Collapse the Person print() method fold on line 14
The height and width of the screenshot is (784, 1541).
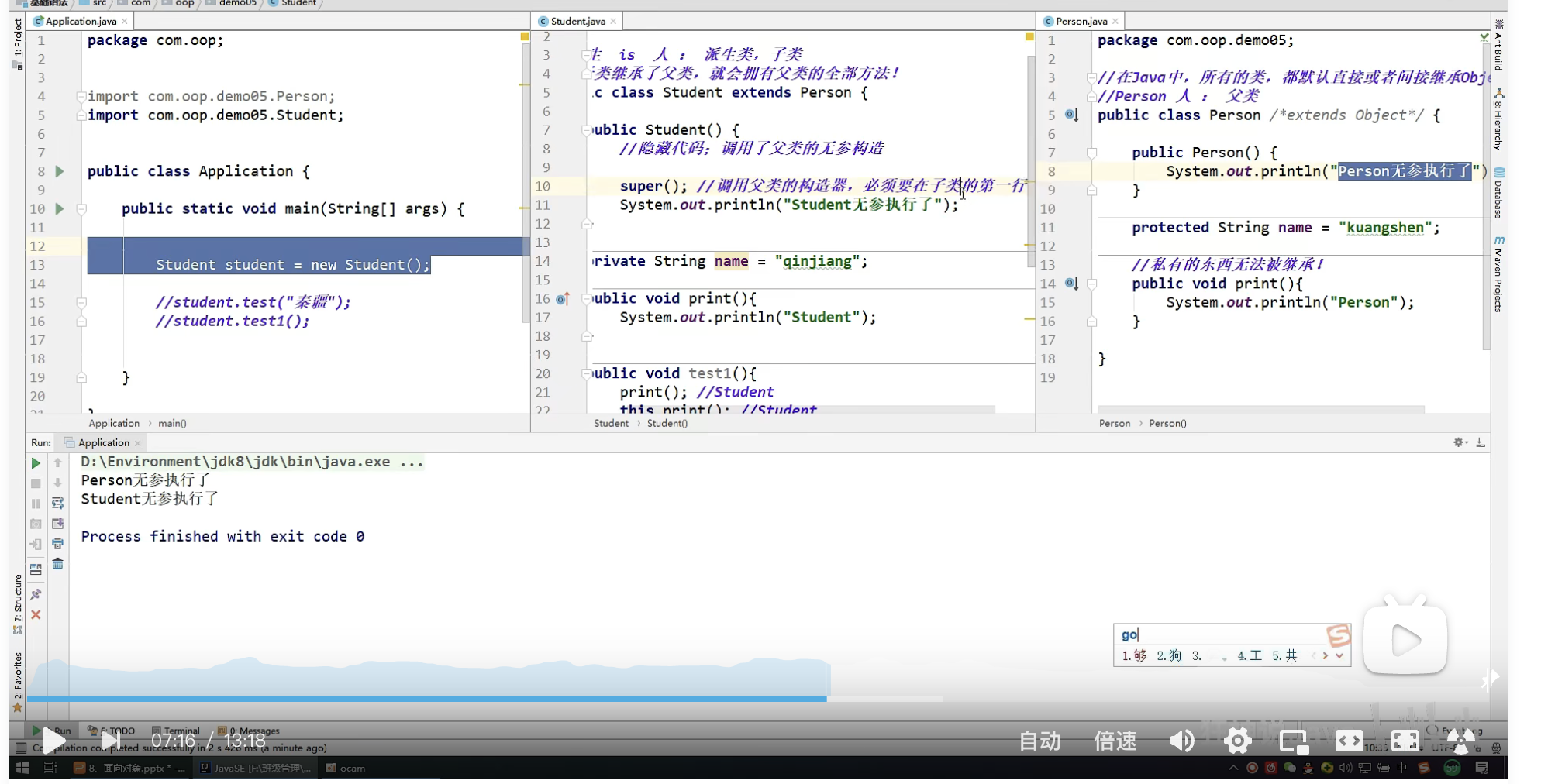(1091, 284)
